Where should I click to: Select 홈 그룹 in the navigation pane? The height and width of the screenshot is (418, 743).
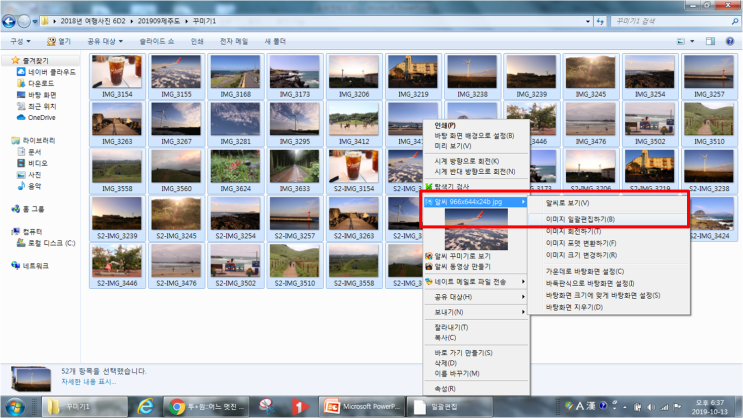[28, 209]
